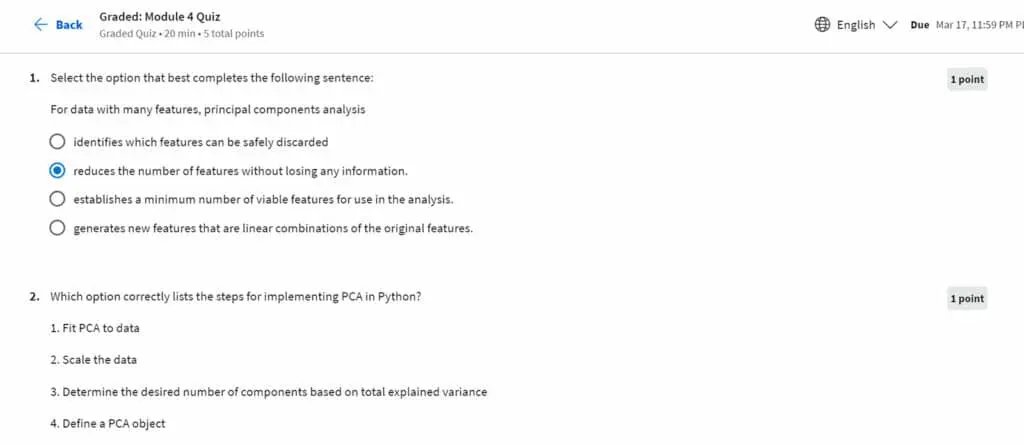Choose 'establishes a minimum number of viable features'
This screenshot has width=1024, height=445.
pyautogui.click(x=57, y=199)
